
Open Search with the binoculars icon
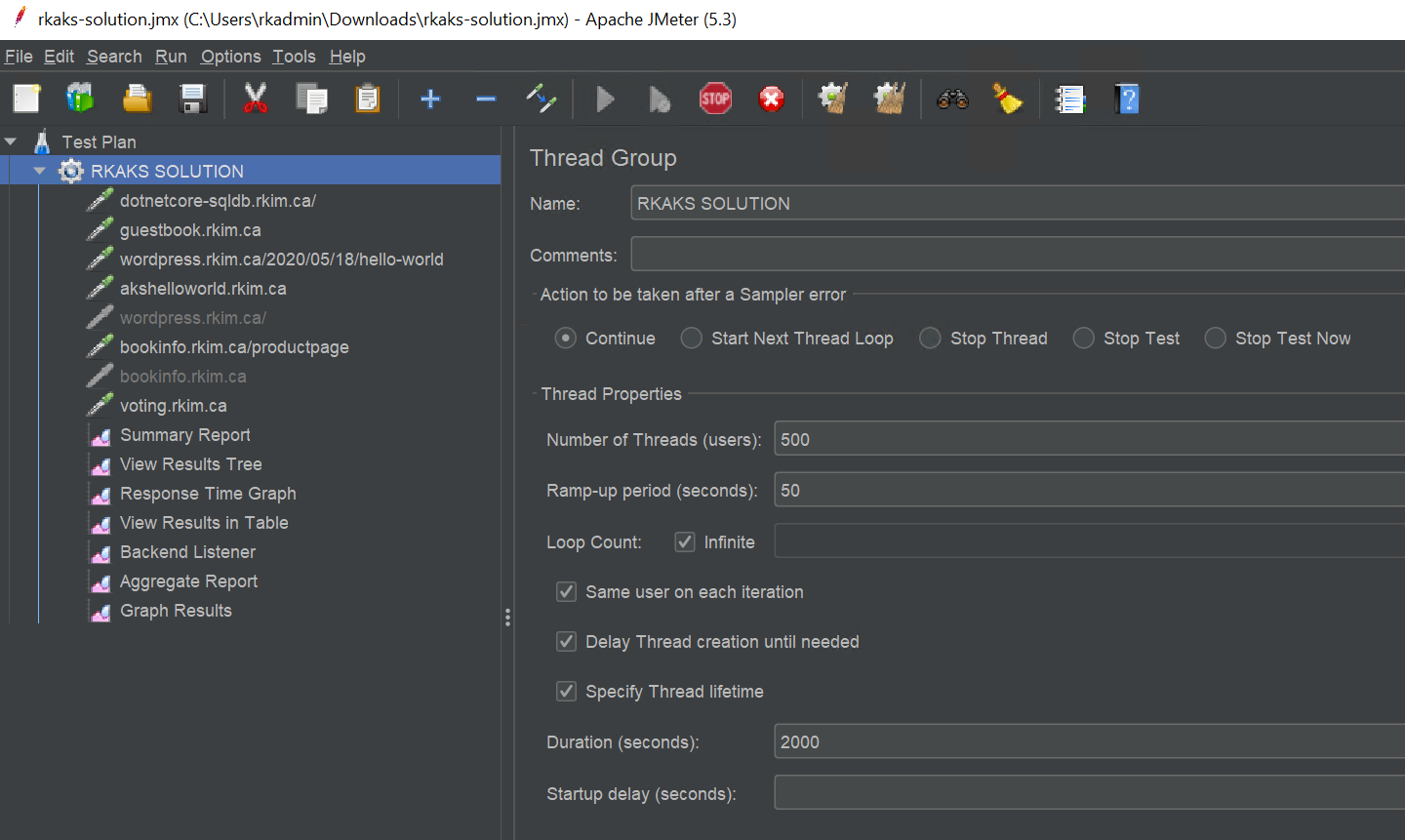952,99
